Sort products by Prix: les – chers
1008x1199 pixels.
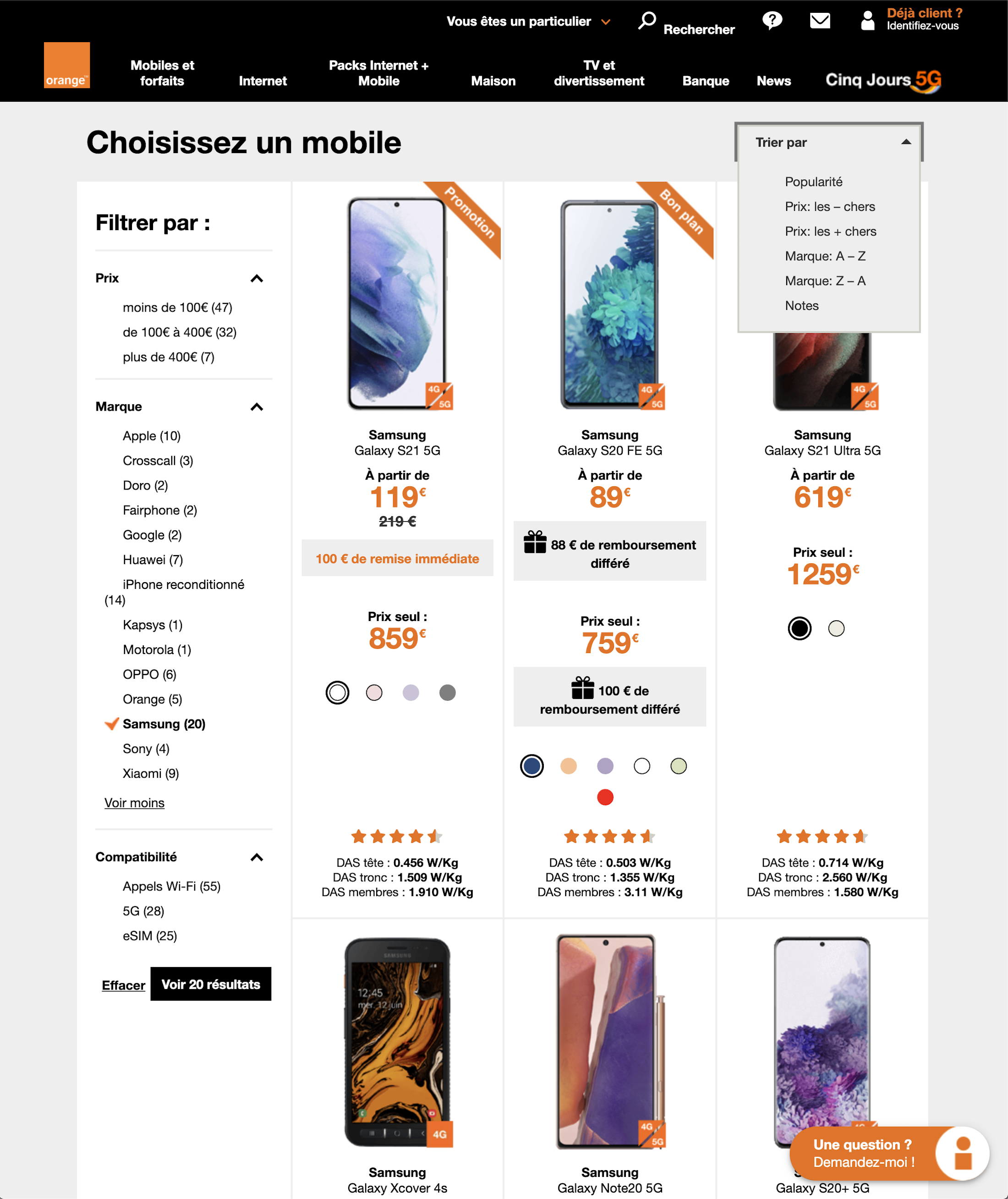pos(831,206)
